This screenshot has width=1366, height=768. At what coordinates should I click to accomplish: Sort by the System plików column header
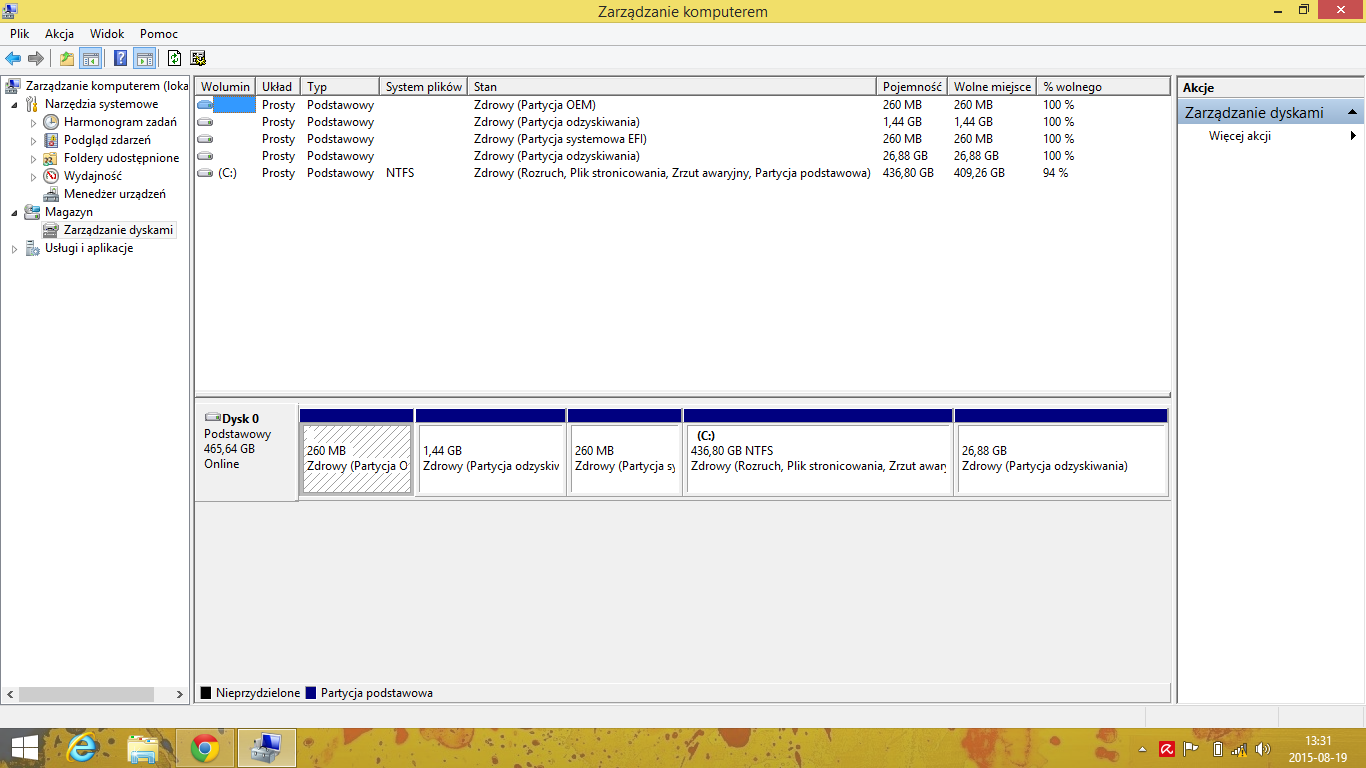(424, 87)
